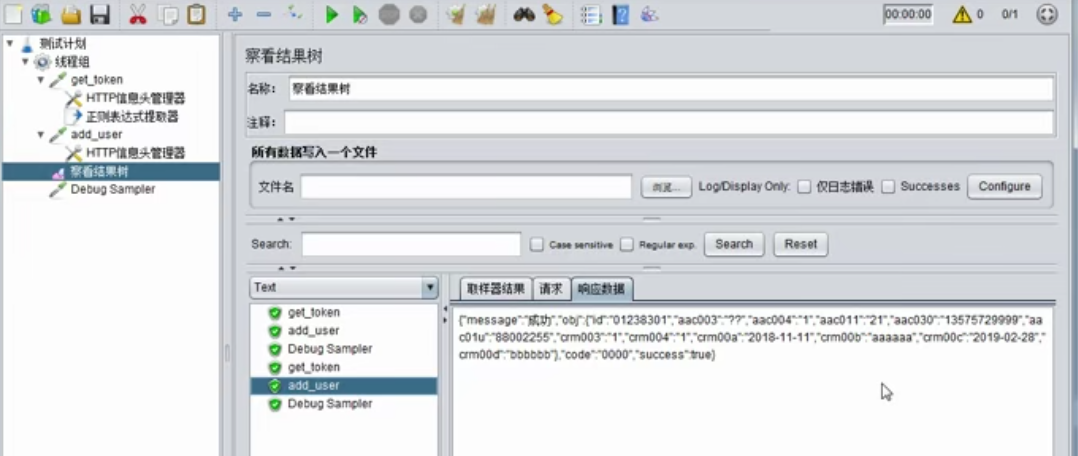
Task: Enable the 仅日志错误 checkbox
Action: click(804, 187)
